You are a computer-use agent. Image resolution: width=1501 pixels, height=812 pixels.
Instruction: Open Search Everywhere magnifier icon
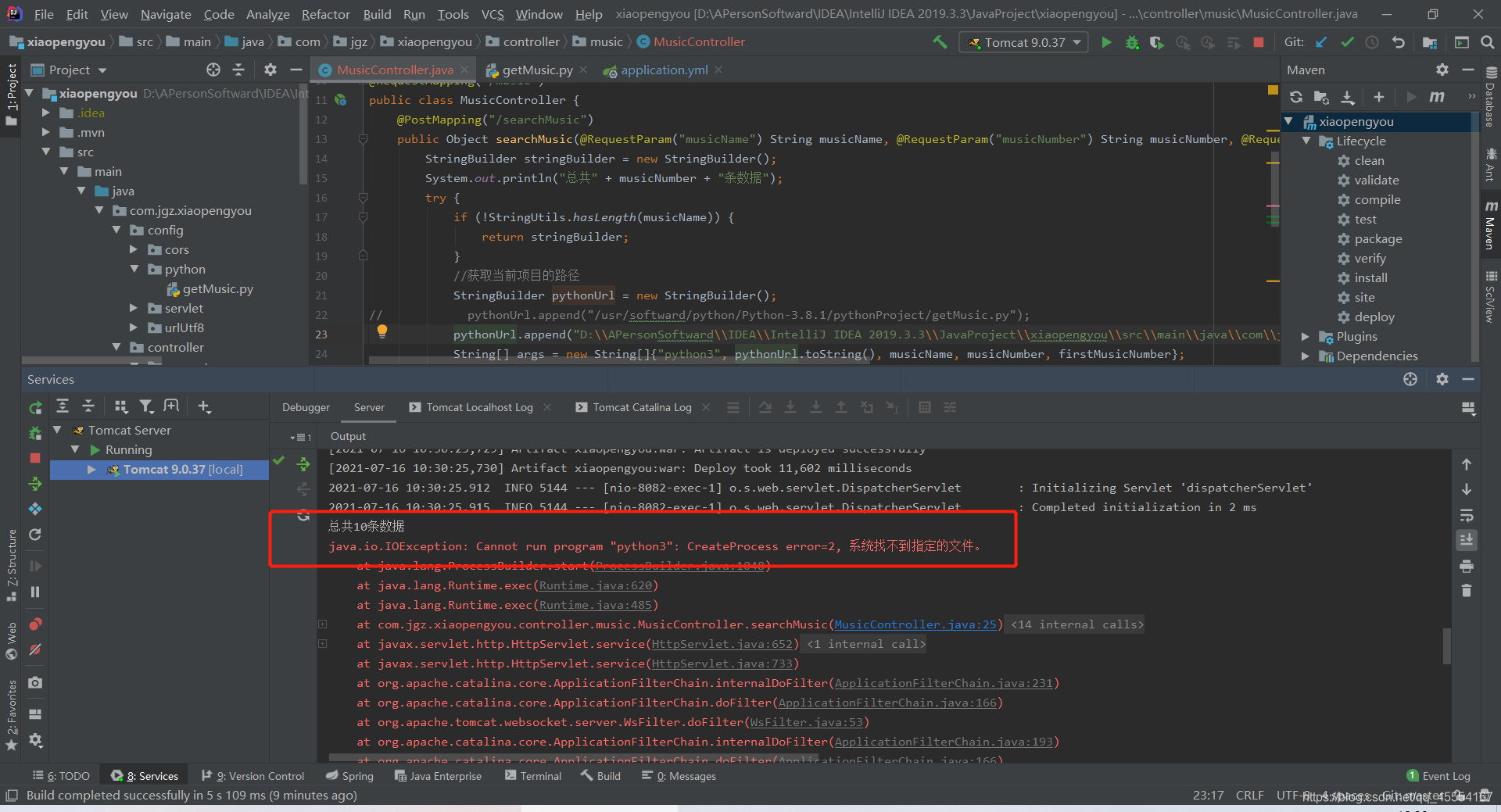[x=1488, y=42]
